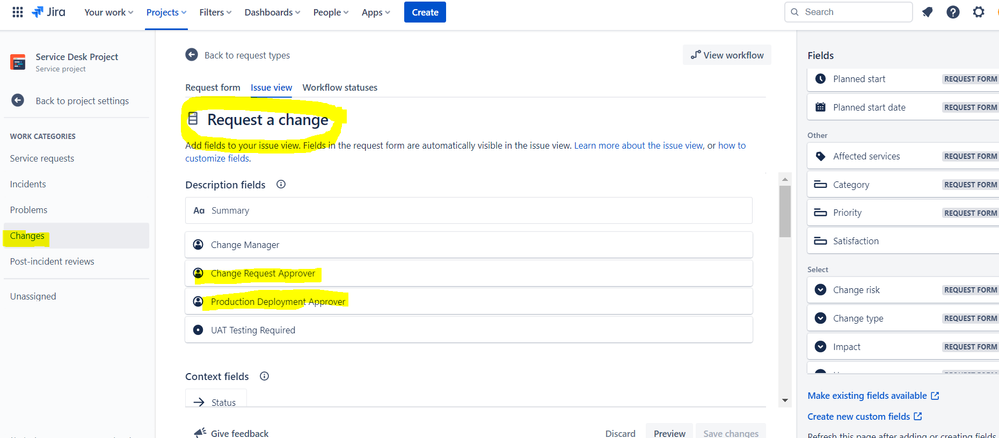This screenshot has height=438, width=999.
Task: Click the scroll up arrow of issue view scrollbar
Action: pyautogui.click(x=785, y=179)
